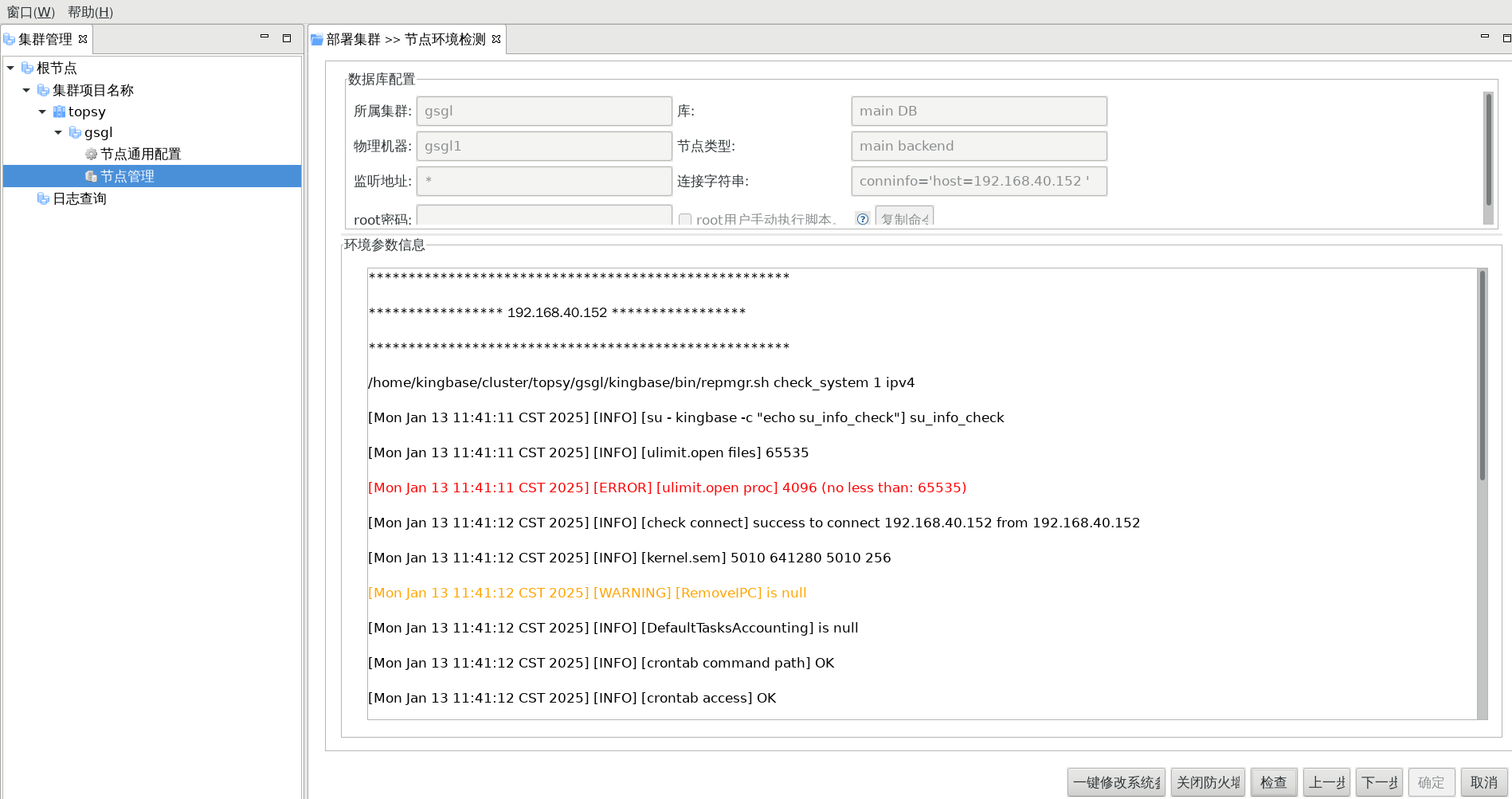Screen dimensions: 1512x799
Task: Minimize the 集群管理 panel
Action: click(x=264, y=37)
